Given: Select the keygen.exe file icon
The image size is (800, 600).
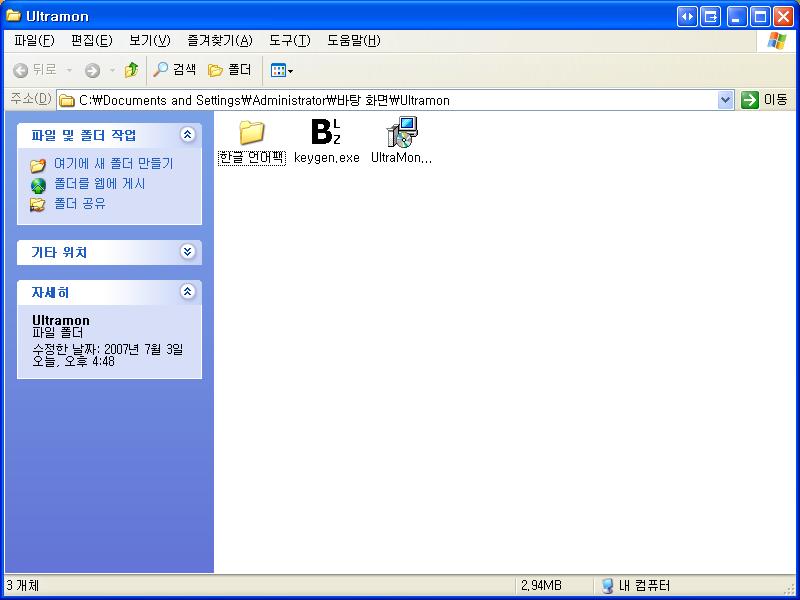Looking at the screenshot, I should tap(326, 132).
